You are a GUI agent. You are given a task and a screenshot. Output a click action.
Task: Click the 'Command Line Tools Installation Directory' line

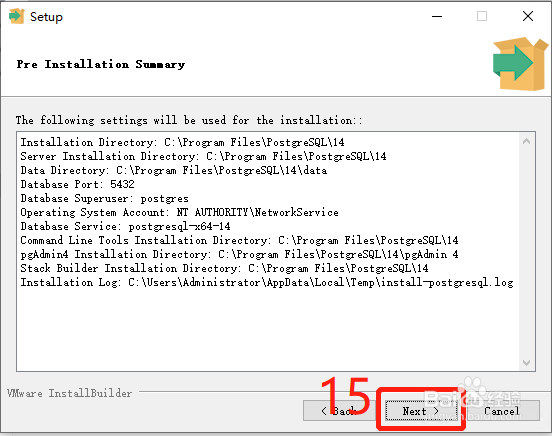click(x=239, y=240)
